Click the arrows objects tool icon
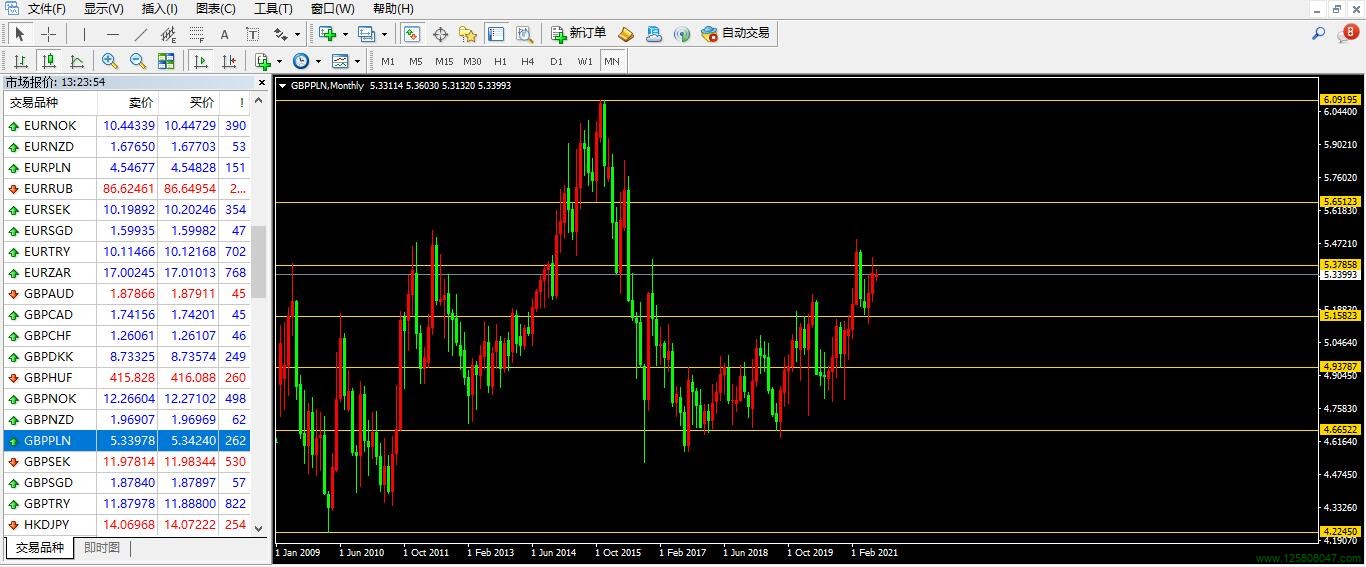The width and height of the screenshot is (1366, 567). pos(280,34)
